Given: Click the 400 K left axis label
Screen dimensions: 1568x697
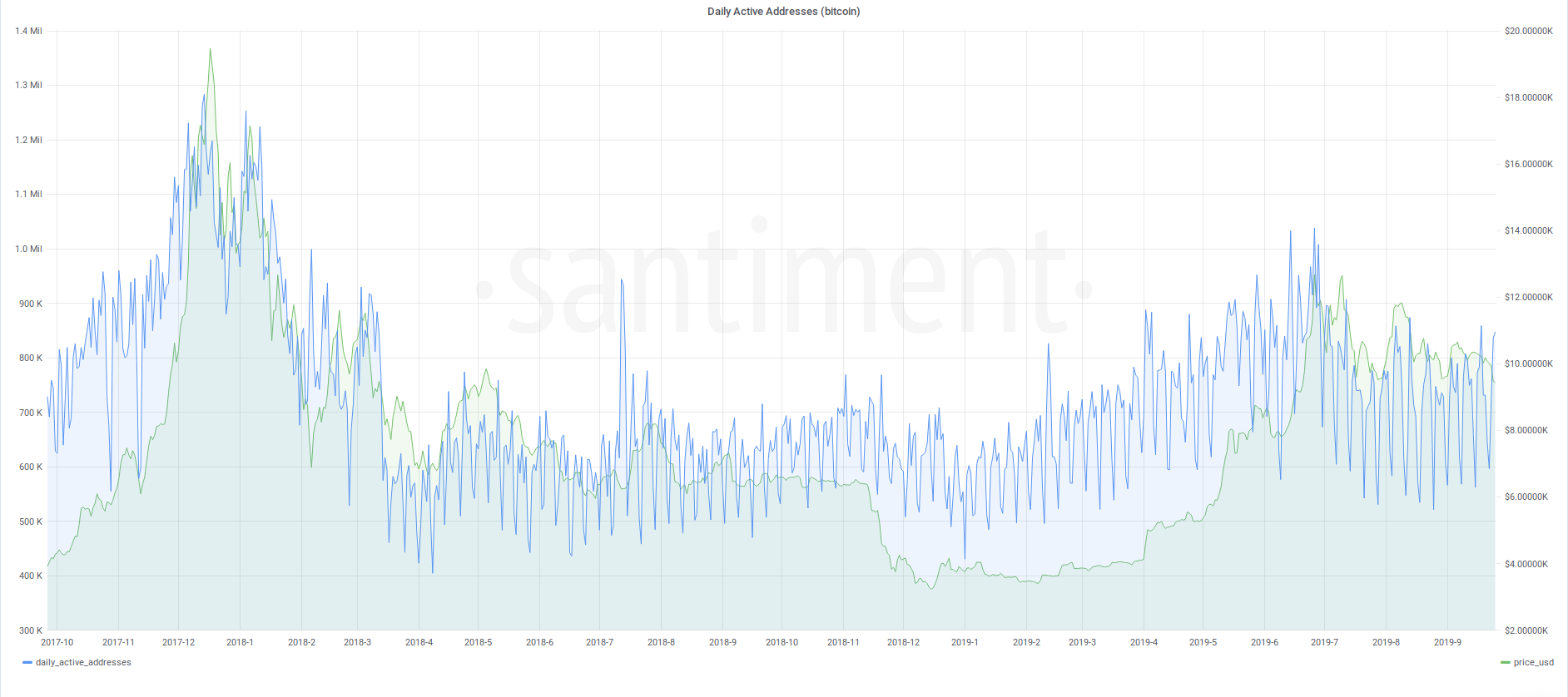Looking at the screenshot, I should point(31,576).
